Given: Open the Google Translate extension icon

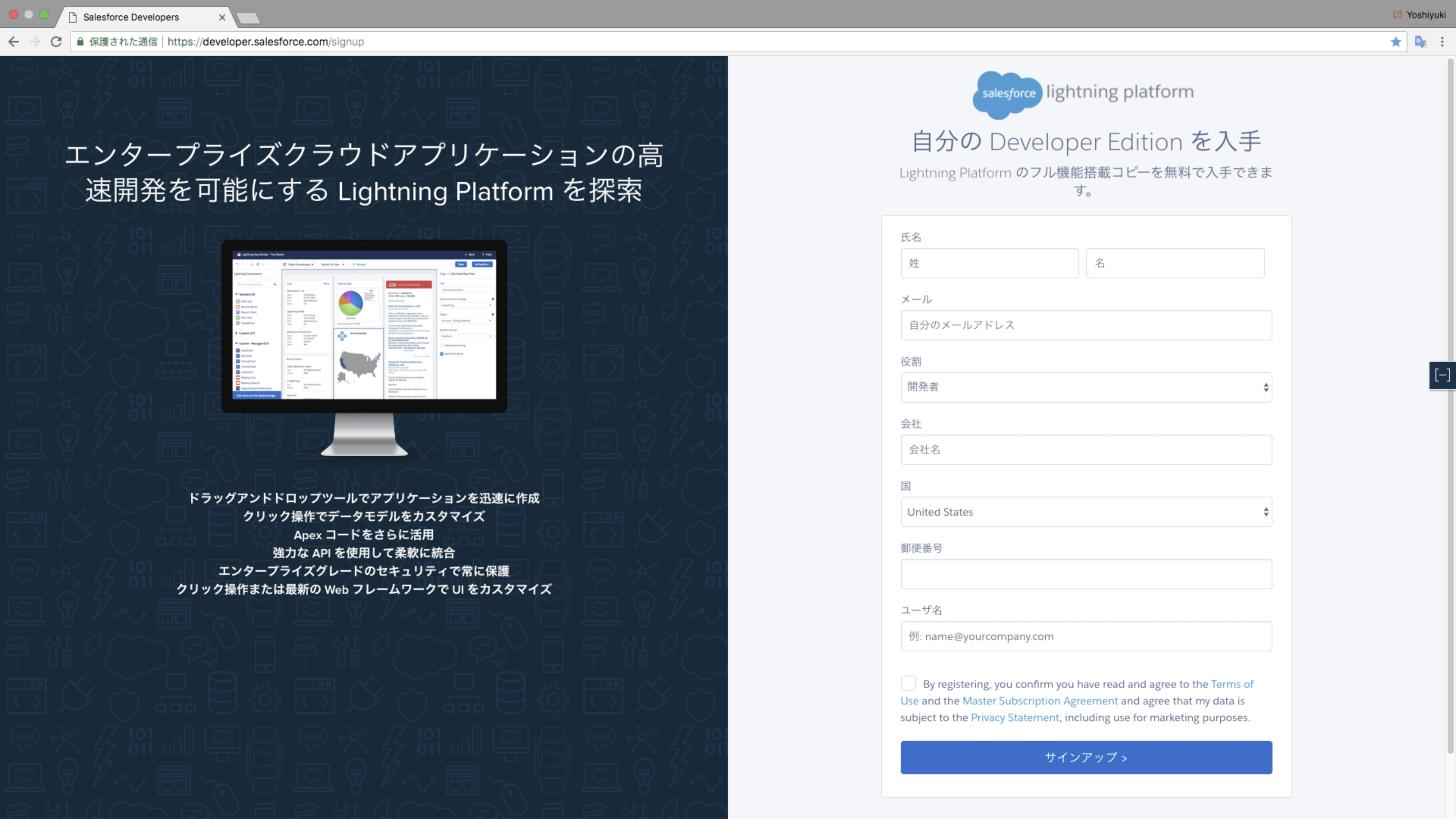Looking at the screenshot, I should point(1420,42).
